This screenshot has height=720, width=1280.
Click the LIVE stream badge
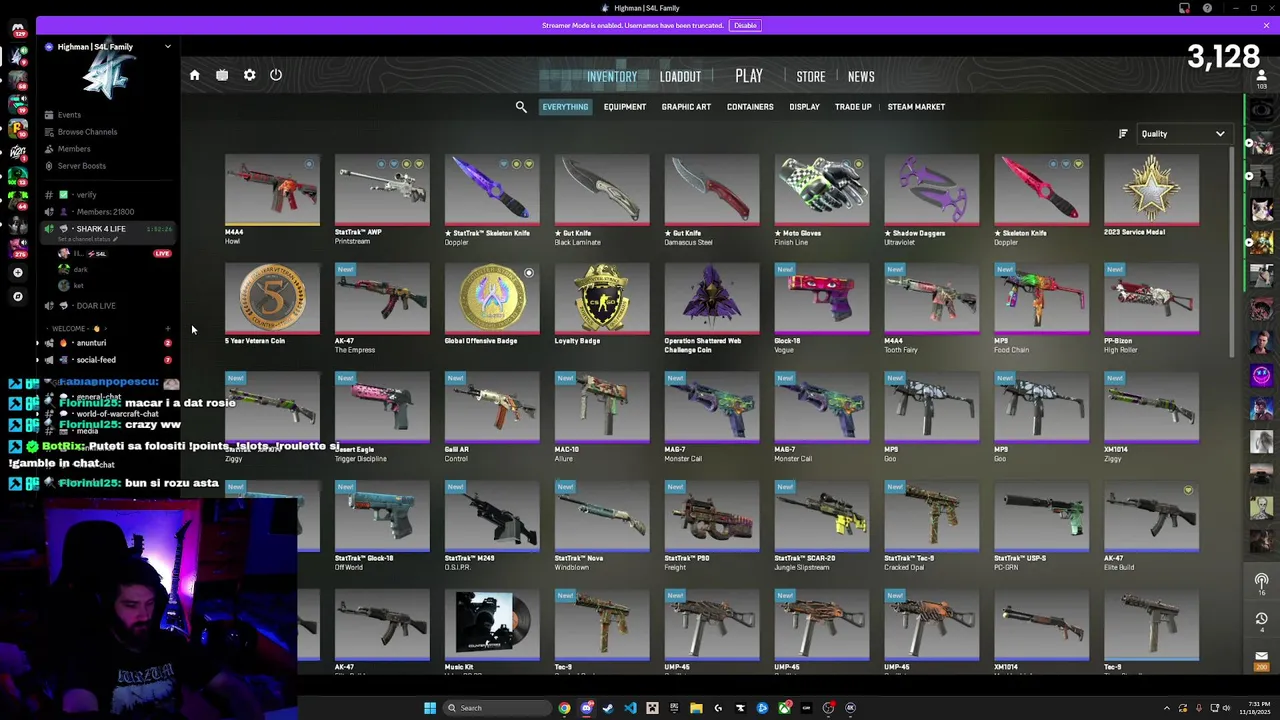tap(162, 254)
